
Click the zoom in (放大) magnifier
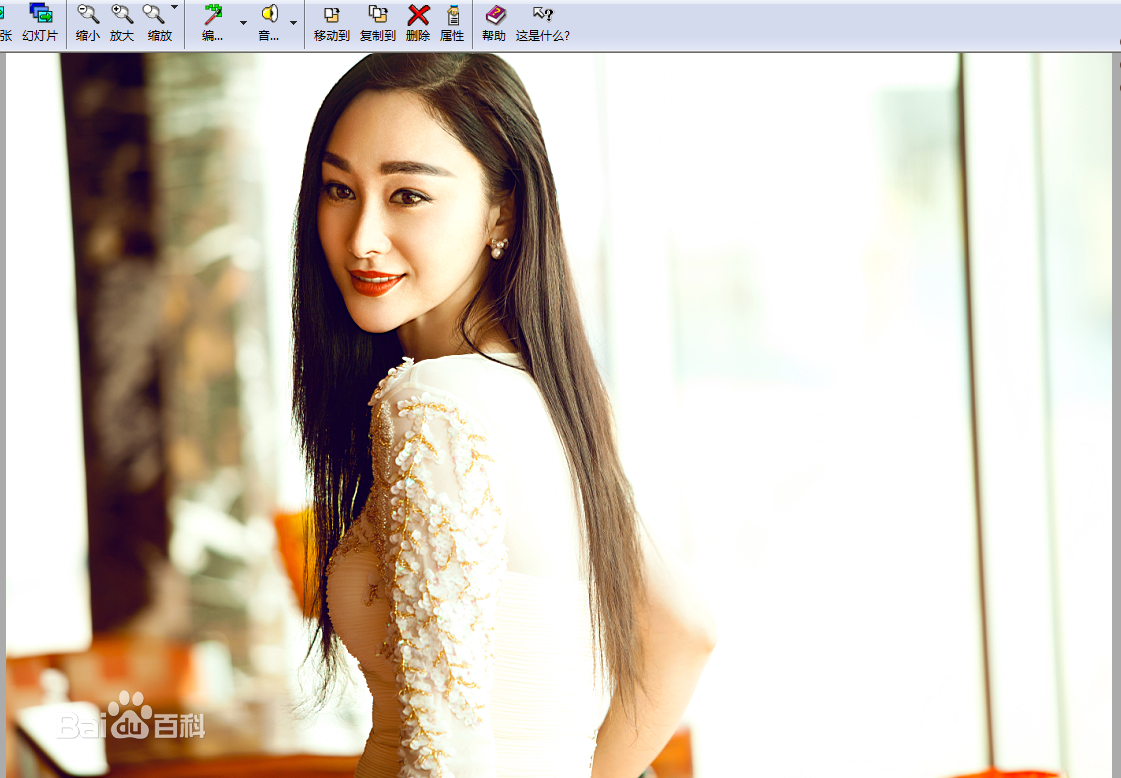[122, 23]
